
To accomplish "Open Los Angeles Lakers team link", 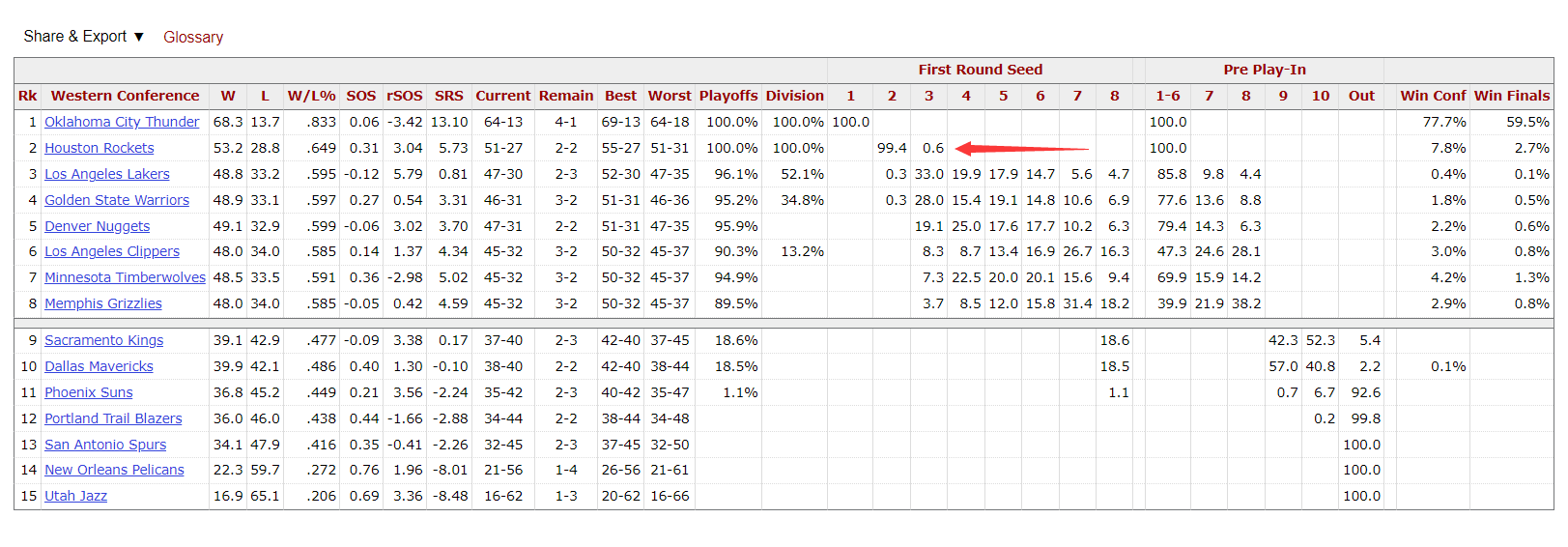I will pyautogui.click(x=107, y=174).
